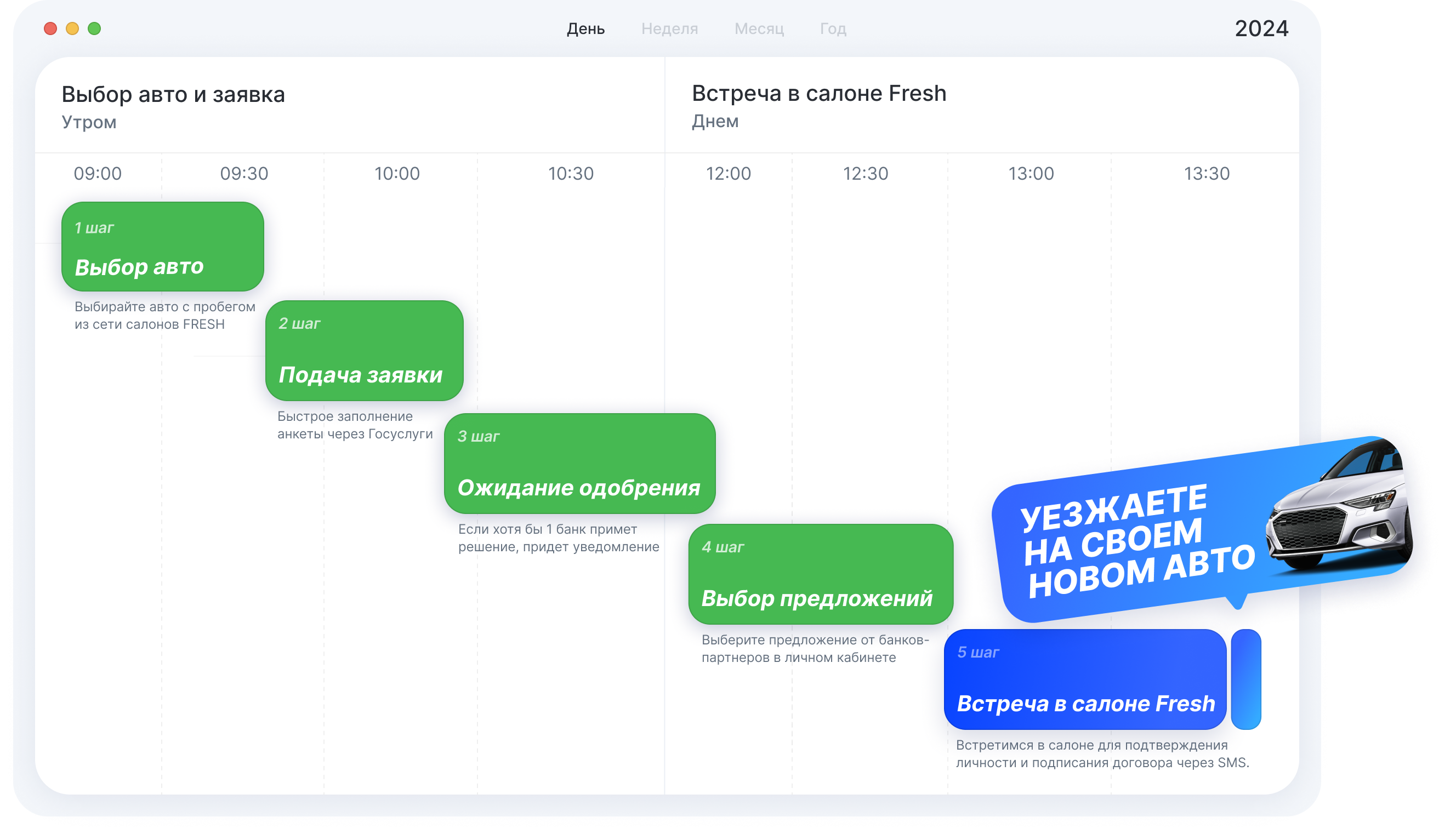
Task: Click the red close window dot
Action: point(50,28)
